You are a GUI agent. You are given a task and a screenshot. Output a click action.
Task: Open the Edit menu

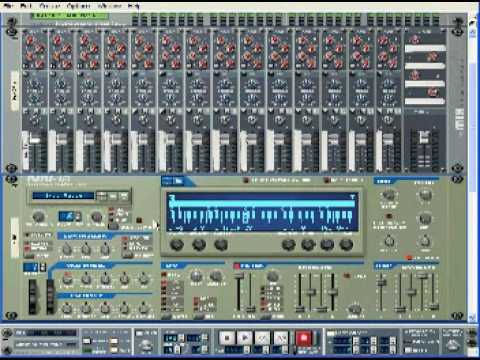click(26, 6)
